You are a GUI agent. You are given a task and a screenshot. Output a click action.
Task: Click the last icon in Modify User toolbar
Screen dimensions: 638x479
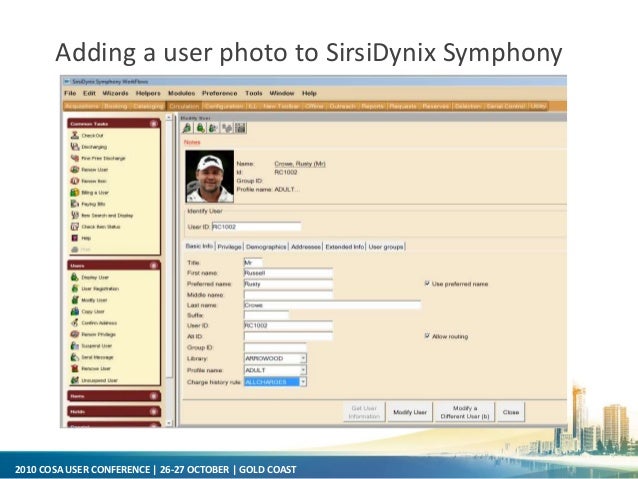click(240, 128)
